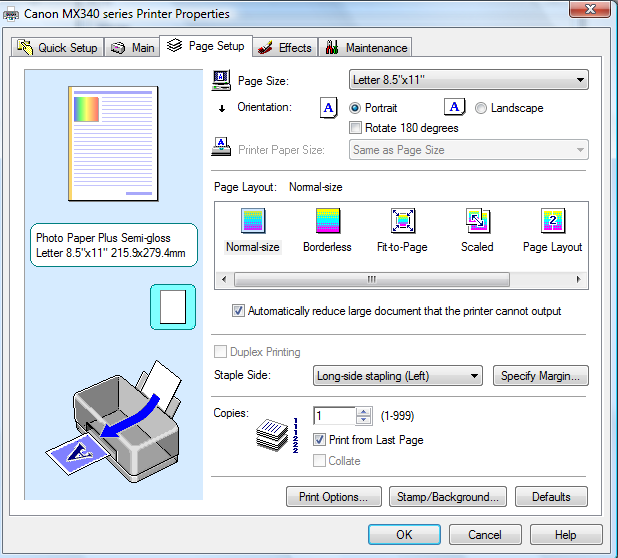The image size is (618, 558).
Task: Click the Printer Paper Size printer icon
Action: point(221,147)
